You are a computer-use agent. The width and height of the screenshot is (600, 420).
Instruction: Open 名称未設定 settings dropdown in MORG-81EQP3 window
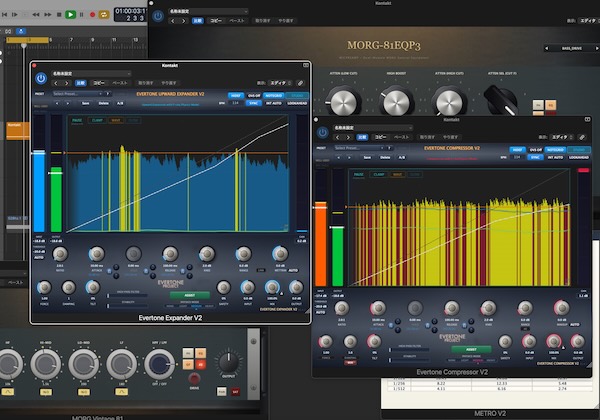pyautogui.click(x=208, y=11)
